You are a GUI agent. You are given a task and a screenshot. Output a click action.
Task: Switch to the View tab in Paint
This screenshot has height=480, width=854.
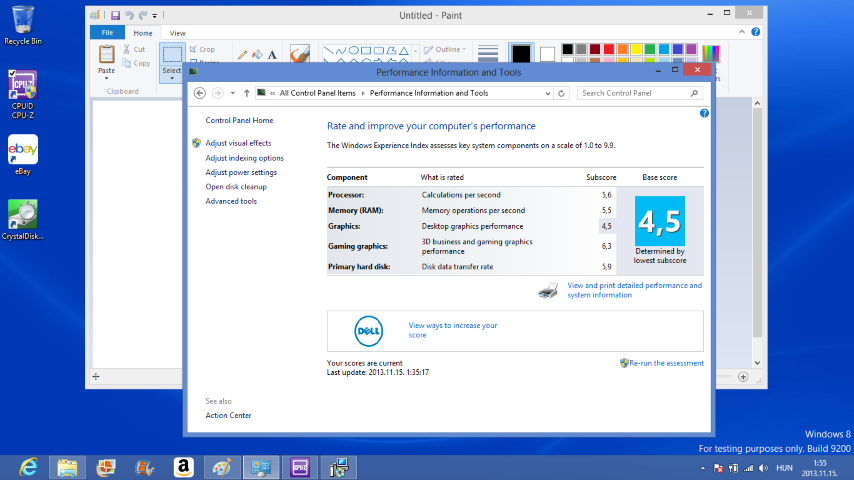[x=178, y=33]
